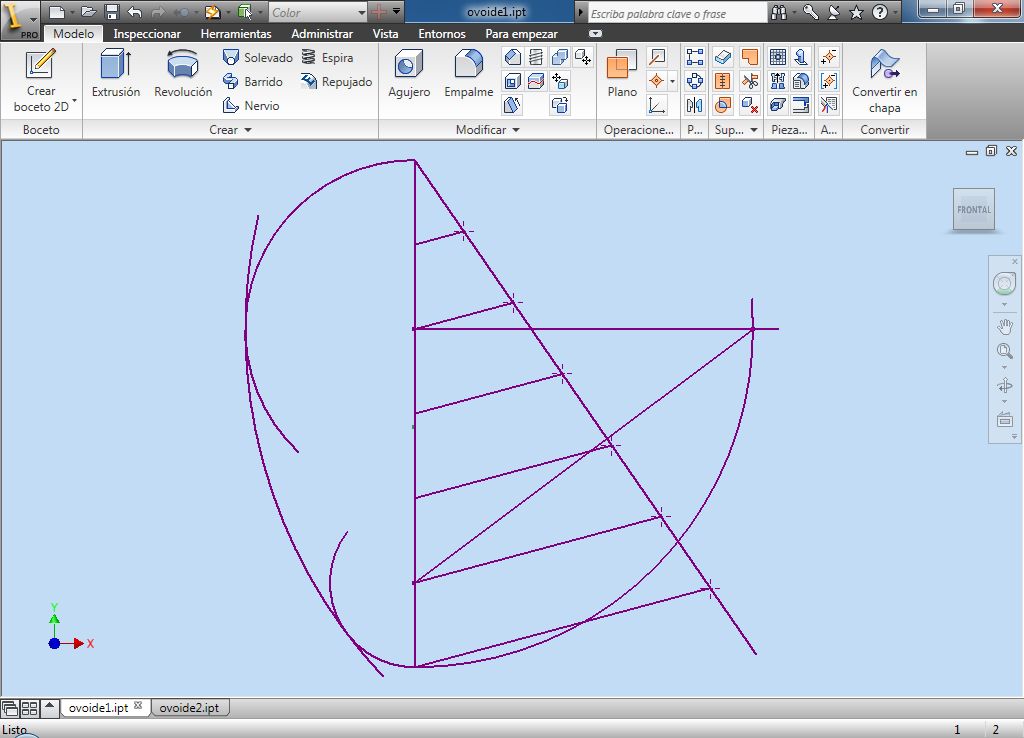Screen dimensions: 1024x738
Task: Click the work point icon
Action: coord(656,82)
